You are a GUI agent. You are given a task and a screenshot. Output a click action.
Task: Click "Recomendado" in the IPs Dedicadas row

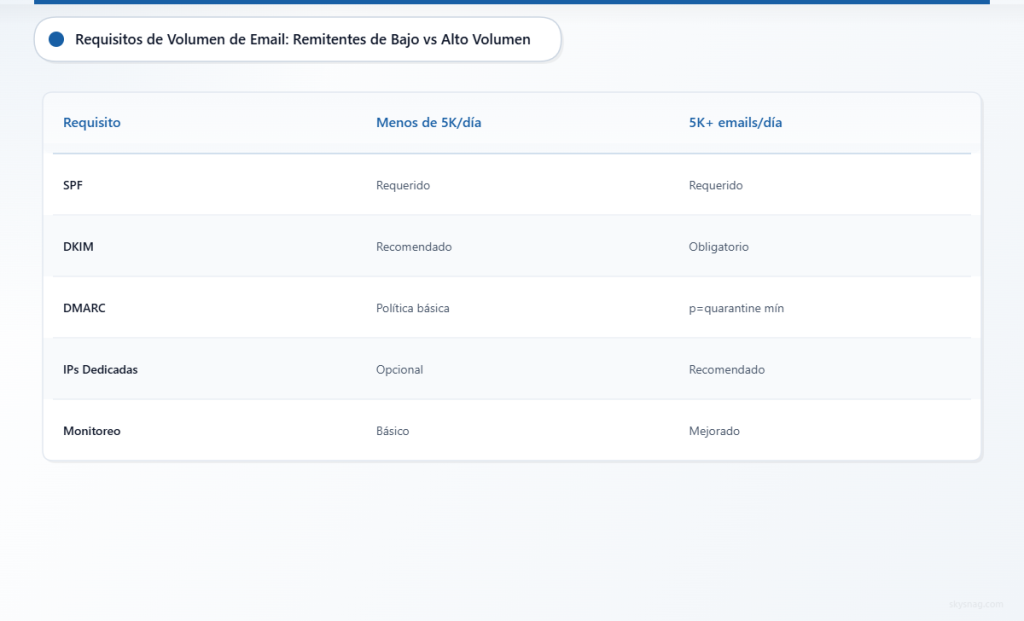click(x=727, y=369)
